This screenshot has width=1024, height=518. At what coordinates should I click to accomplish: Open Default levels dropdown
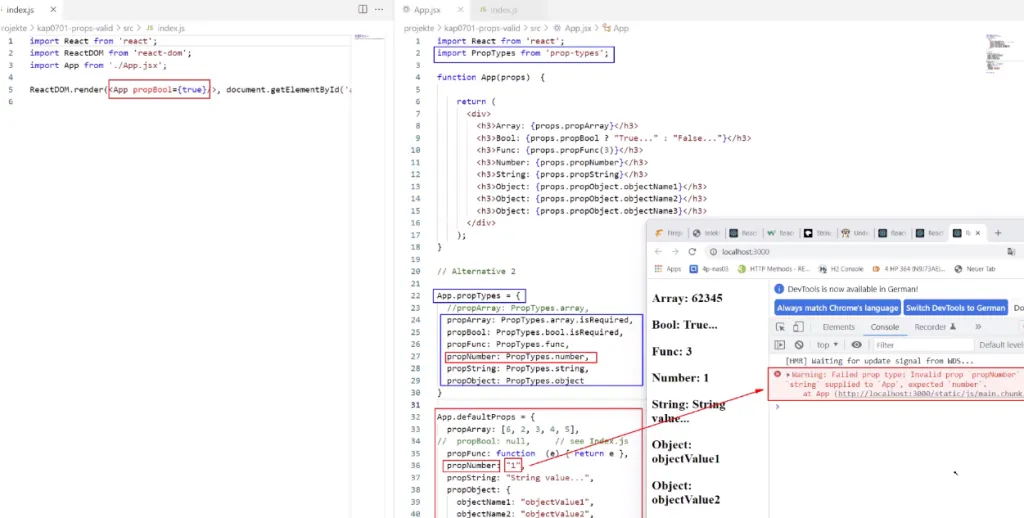(x=1001, y=345)
